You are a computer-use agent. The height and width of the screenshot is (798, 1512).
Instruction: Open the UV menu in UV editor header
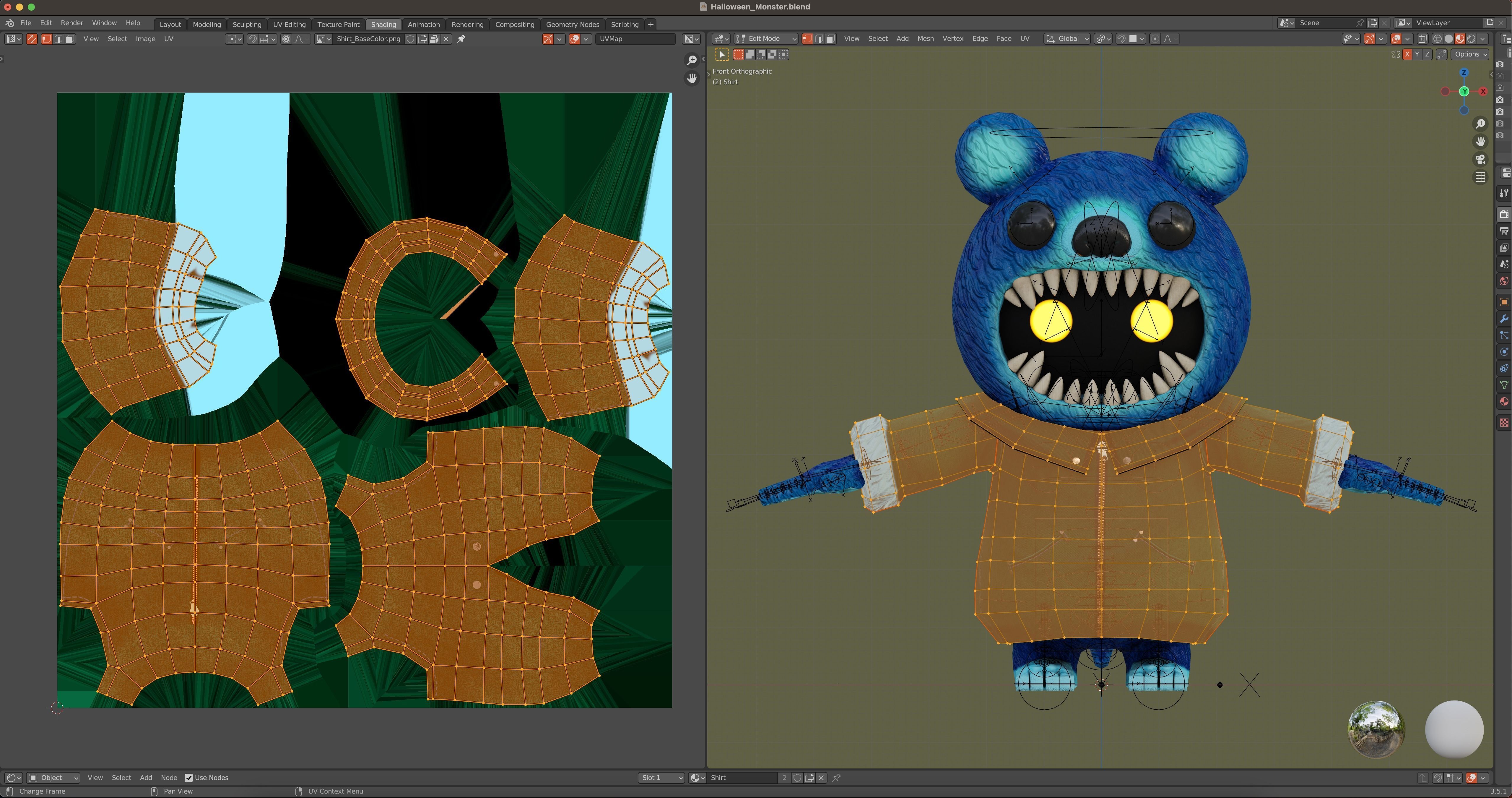(168, 39)
